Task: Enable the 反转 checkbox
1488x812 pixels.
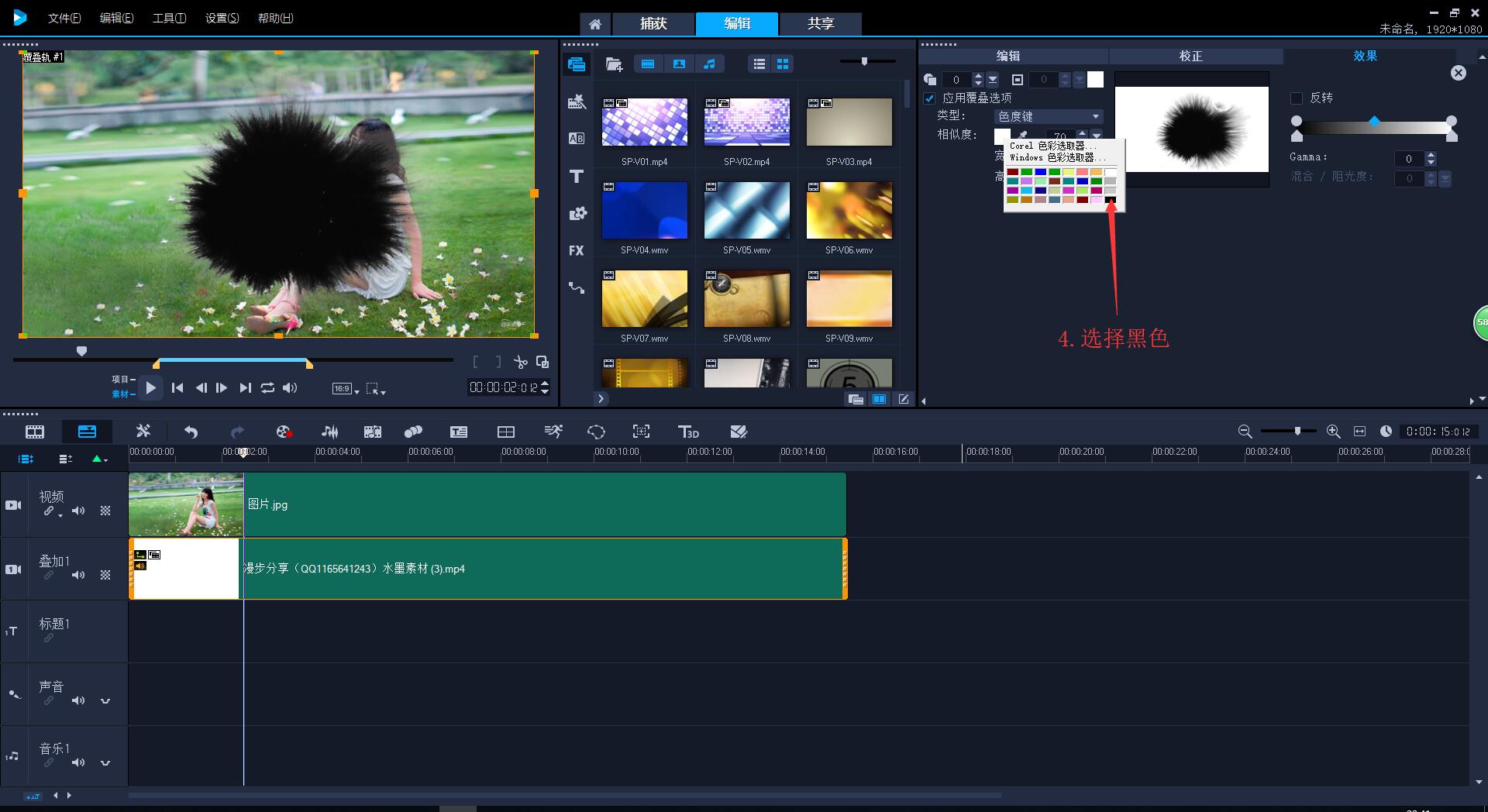Action: [x=1296, y=98]
